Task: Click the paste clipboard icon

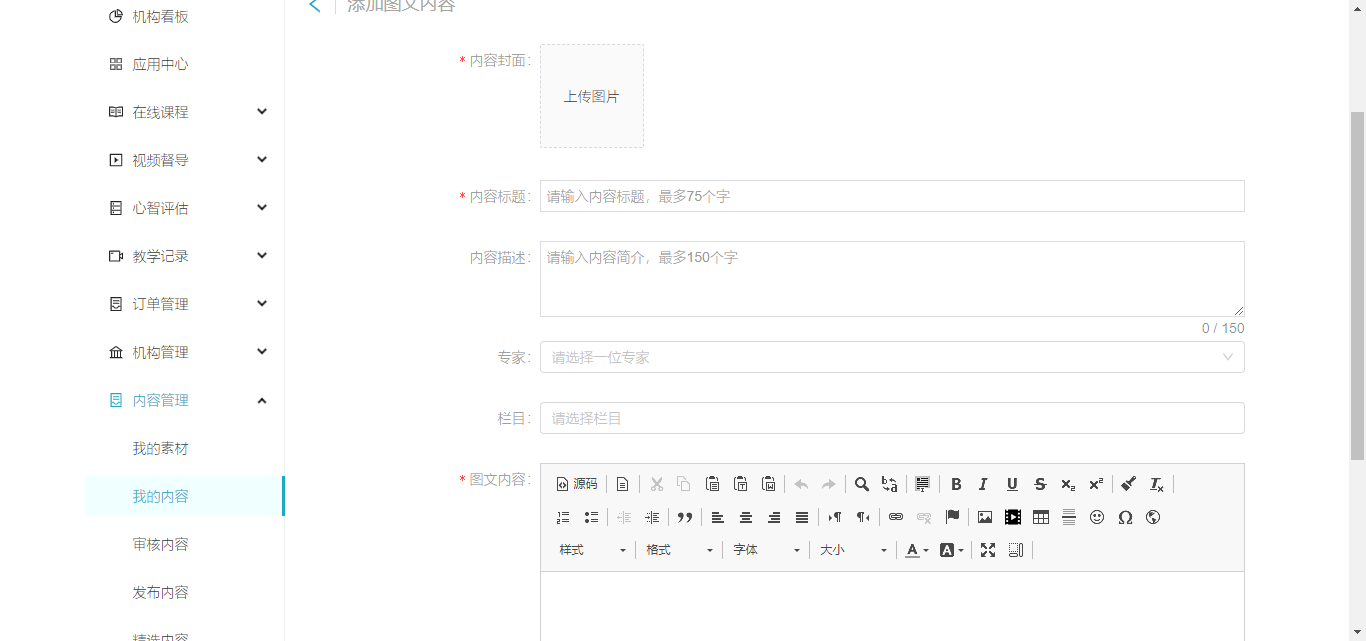Action: click(712, 484)
